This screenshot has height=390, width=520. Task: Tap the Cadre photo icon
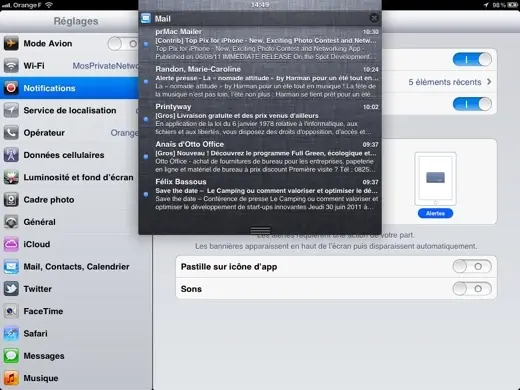click(x=11, y=200)
